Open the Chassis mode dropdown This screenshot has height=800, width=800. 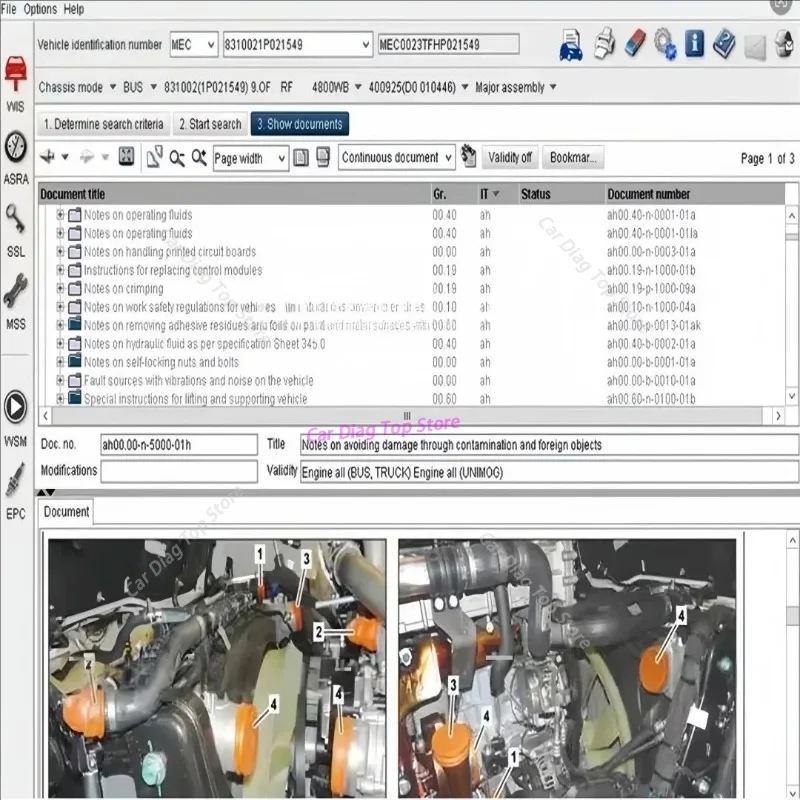coord(113,87)
